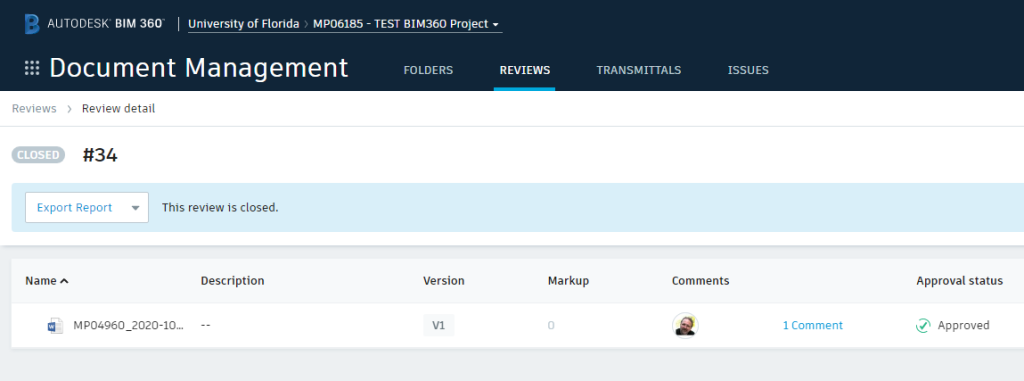Sort by Name using ascending arrow

pos(64,281)
